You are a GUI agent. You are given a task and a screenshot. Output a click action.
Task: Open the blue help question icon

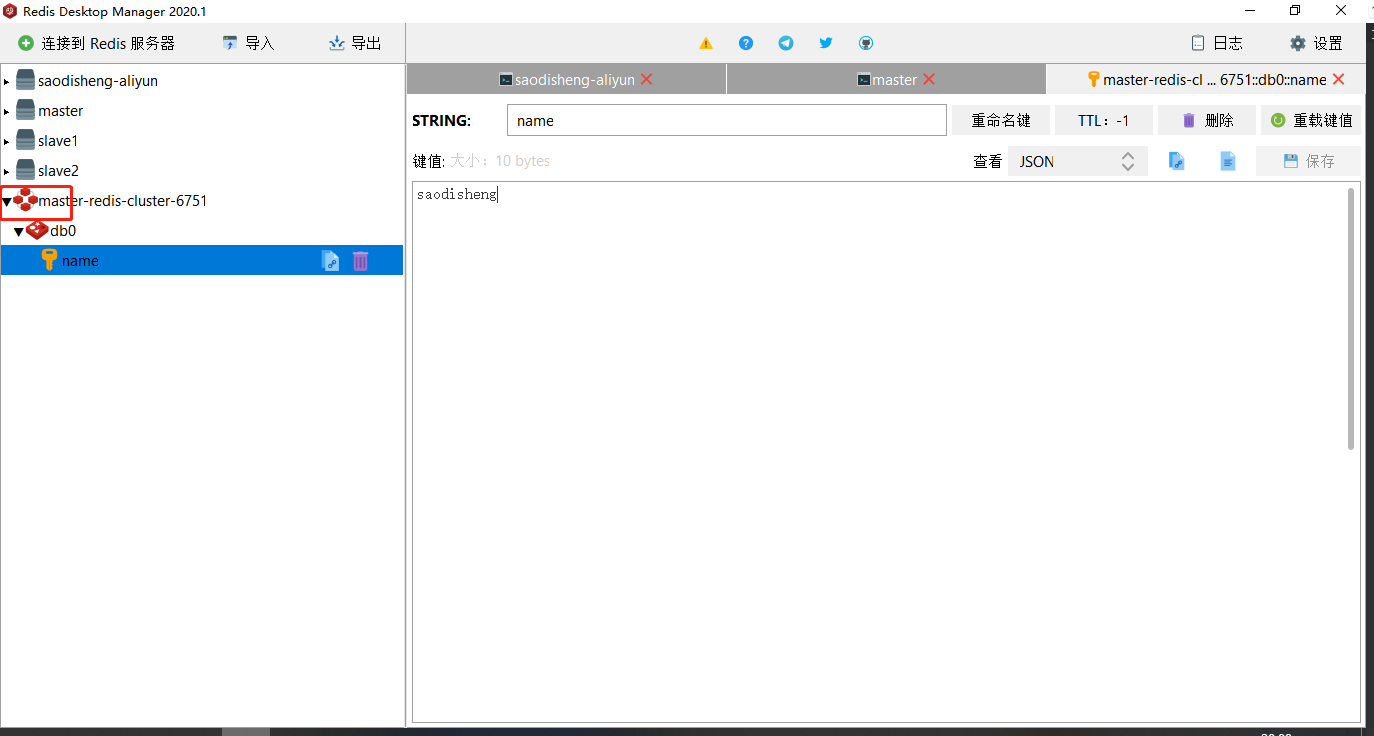[x=746, y=43]
